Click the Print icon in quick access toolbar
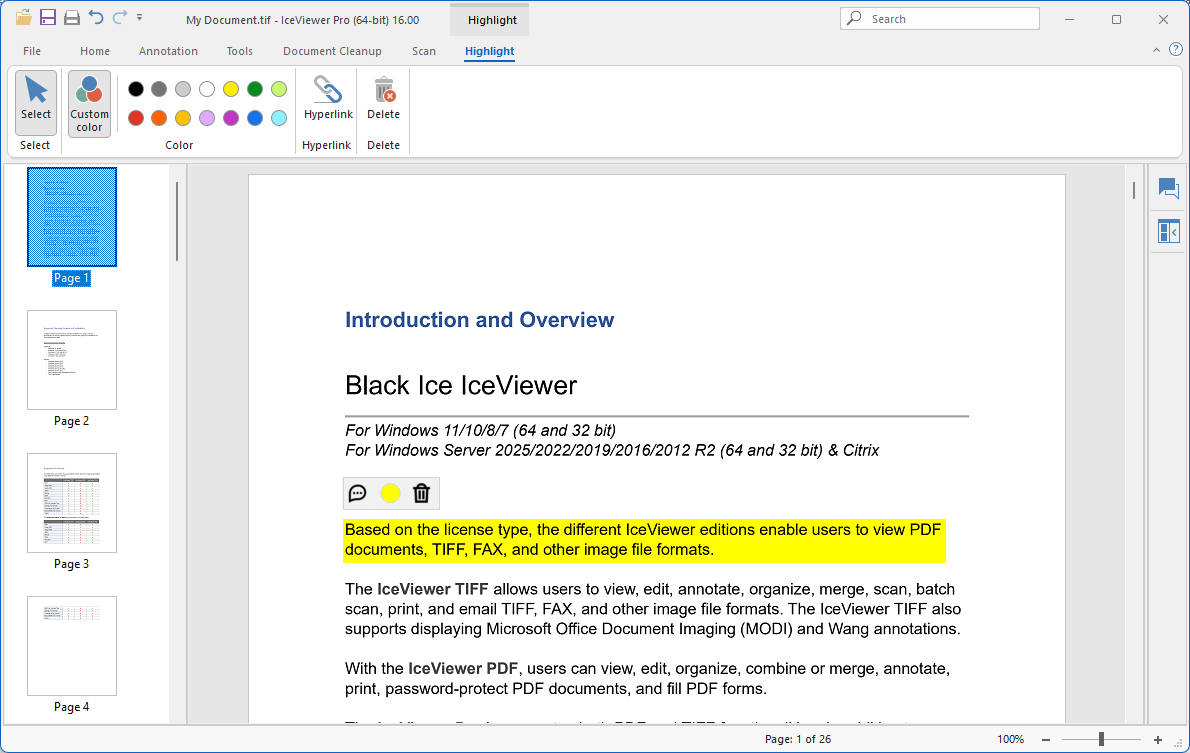The image size is (1190, 753). tap(72, 17)
